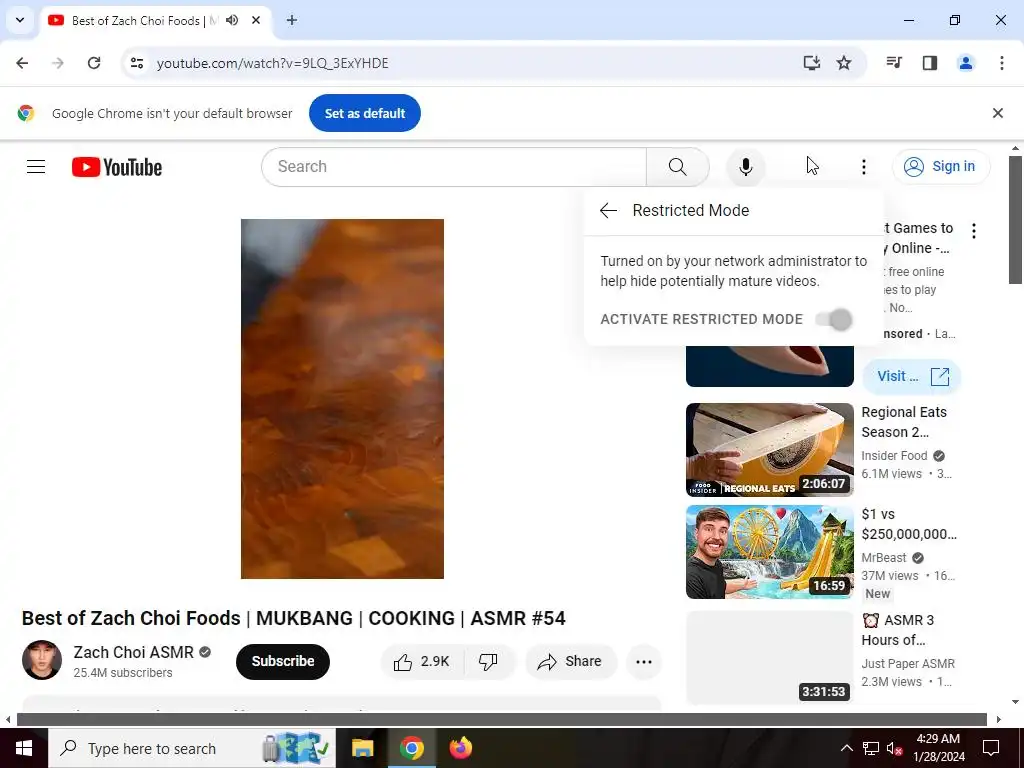Open Chrome side panel
The width and height of the screenshot is (1024, 768).
pyautogui.click(x=929, y=63)
